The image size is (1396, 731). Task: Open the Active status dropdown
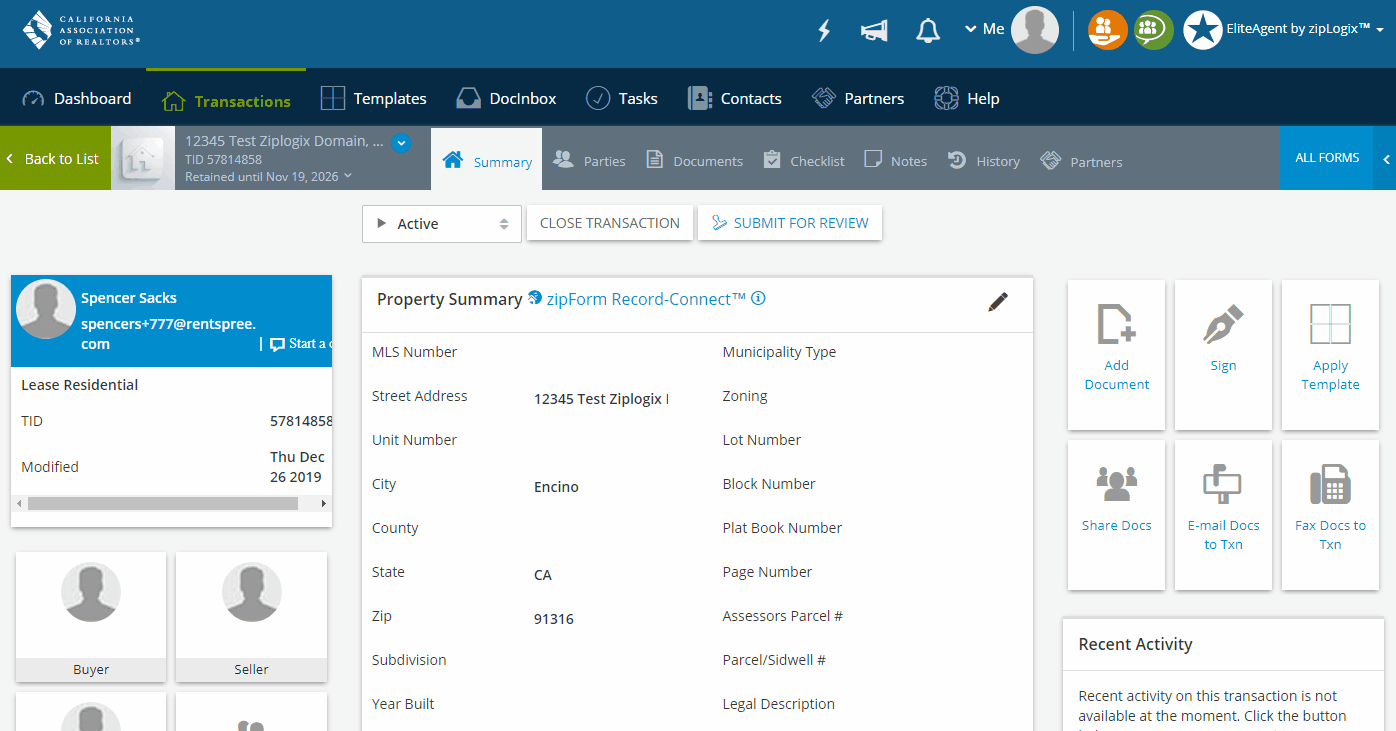coord(442,224)
